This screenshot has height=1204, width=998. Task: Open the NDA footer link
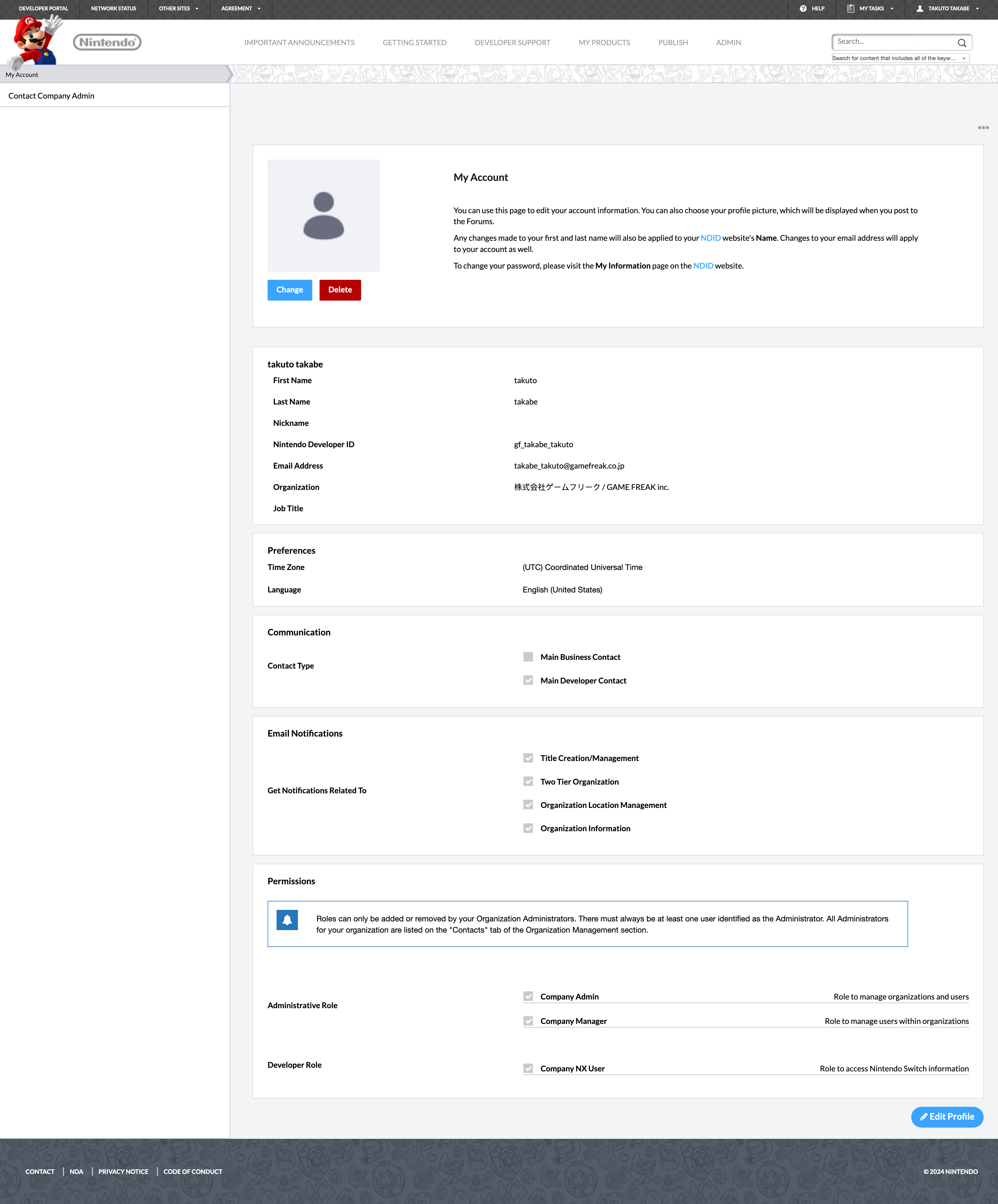click(x=76, y=1172)
